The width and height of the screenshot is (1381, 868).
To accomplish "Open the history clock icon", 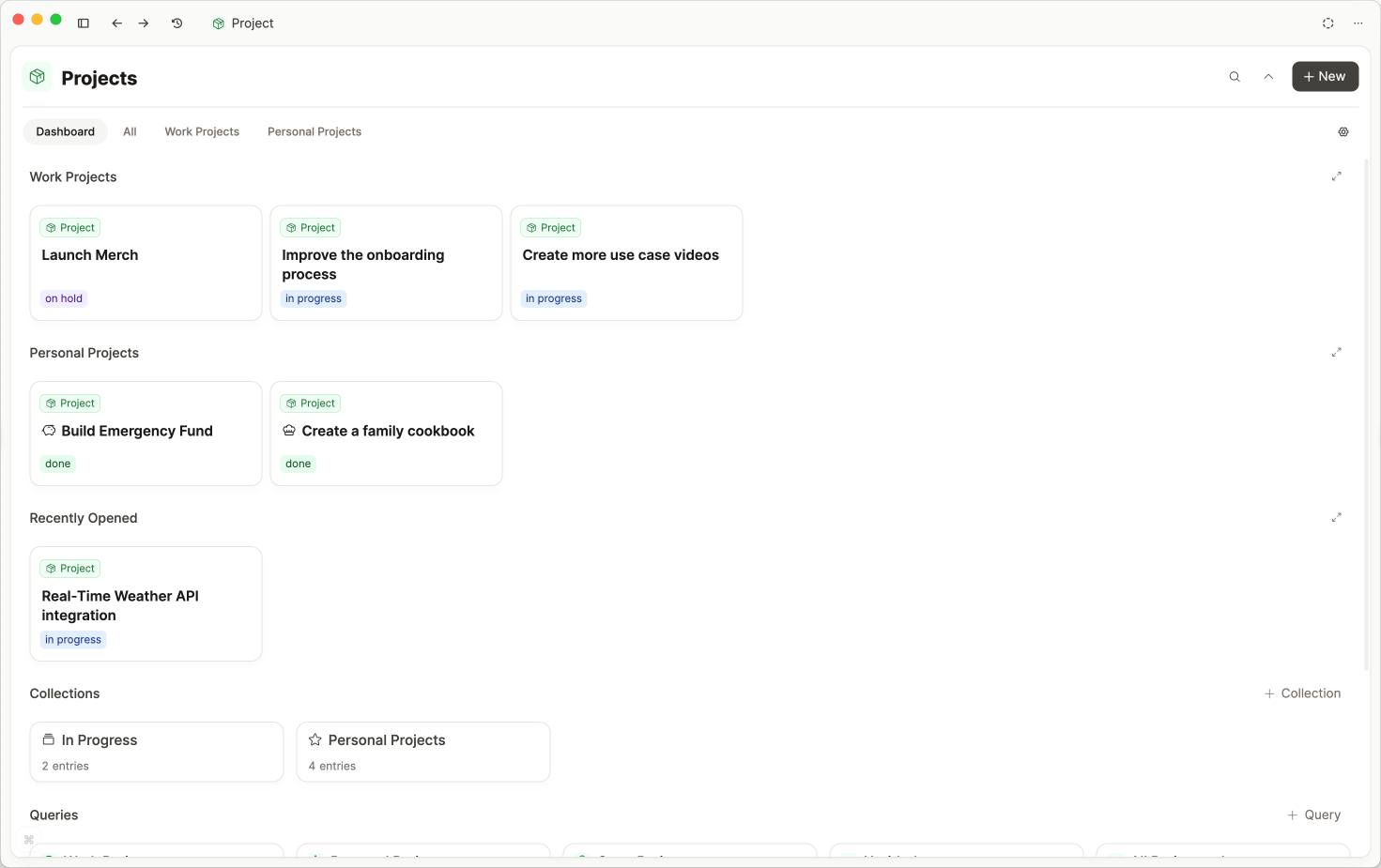I will click(176, 23).
